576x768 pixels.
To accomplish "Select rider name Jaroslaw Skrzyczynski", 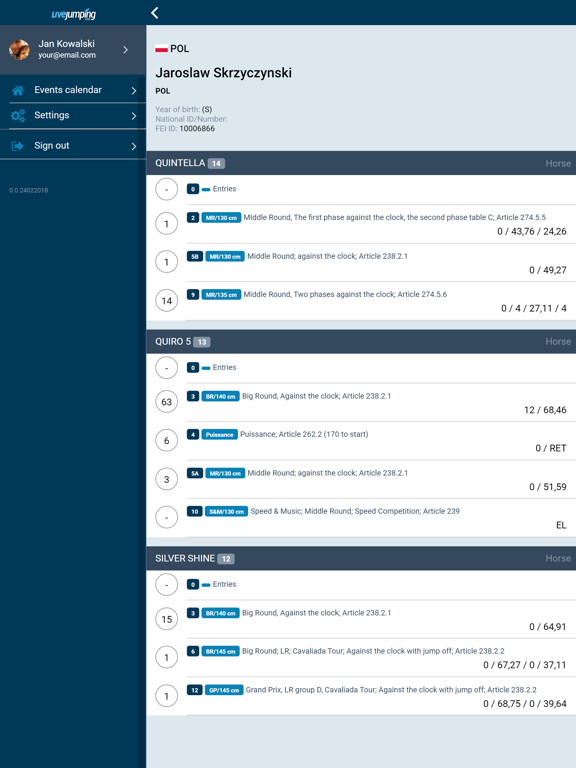I will click(223, 72).
